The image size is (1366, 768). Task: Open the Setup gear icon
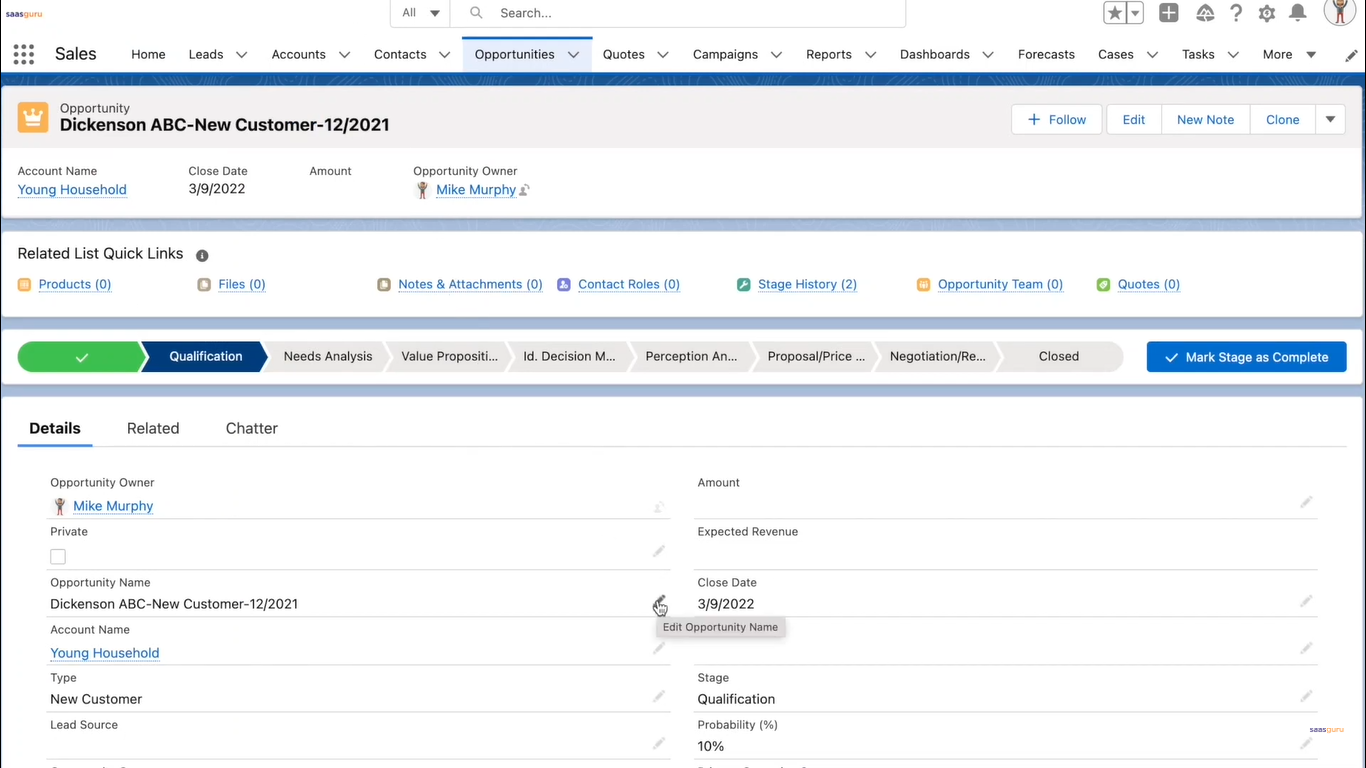tap(1267, 13)
